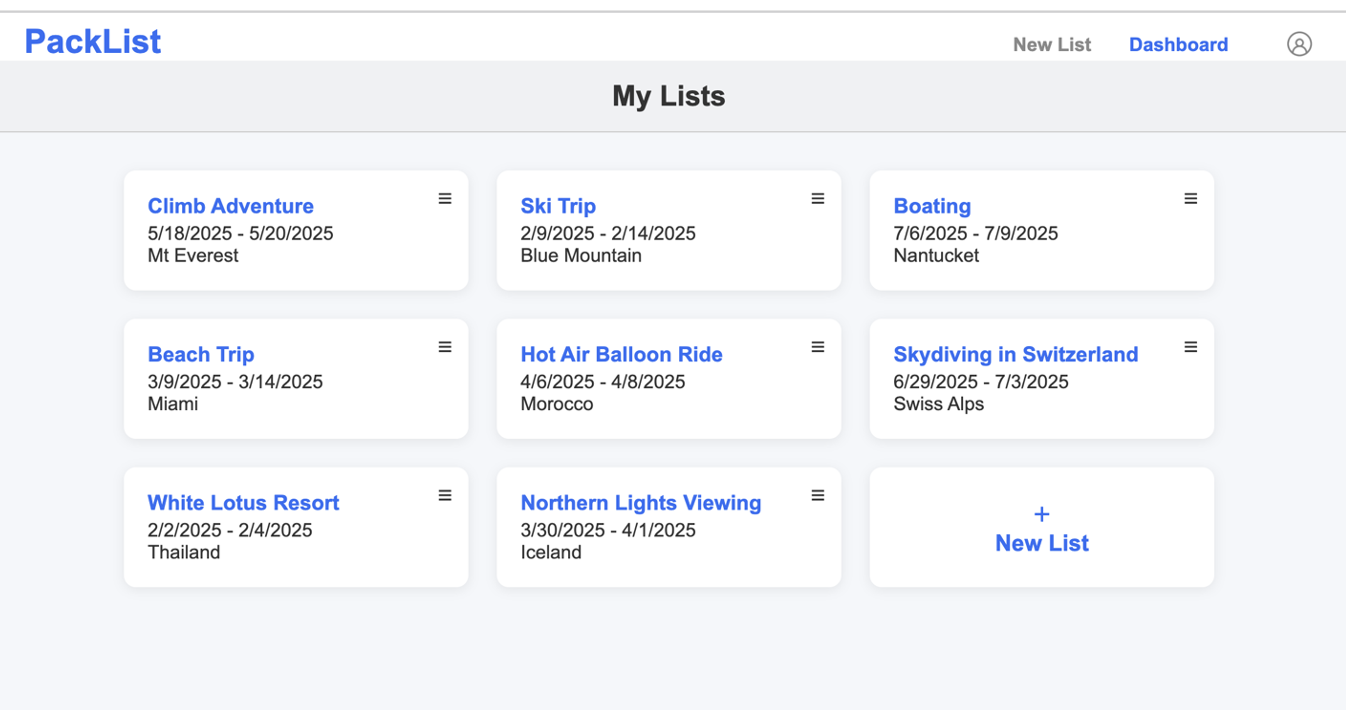Screen dimensions: 1346x710
Task: Open the Climb Adventure card hamburger menu
Action: pos(445,199)
